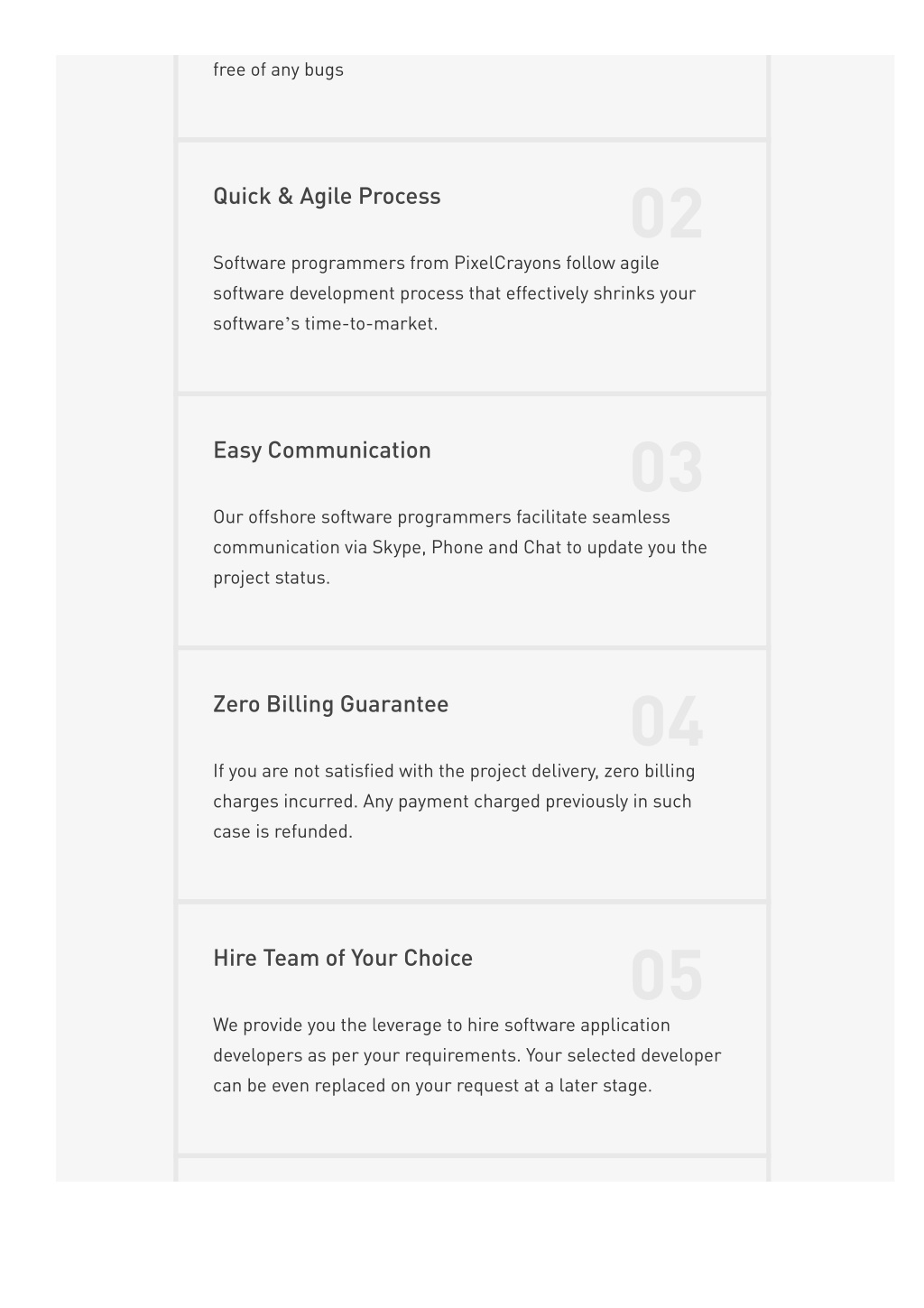
Task: Click the large 04 number graphic
Action: click(667, 722)
